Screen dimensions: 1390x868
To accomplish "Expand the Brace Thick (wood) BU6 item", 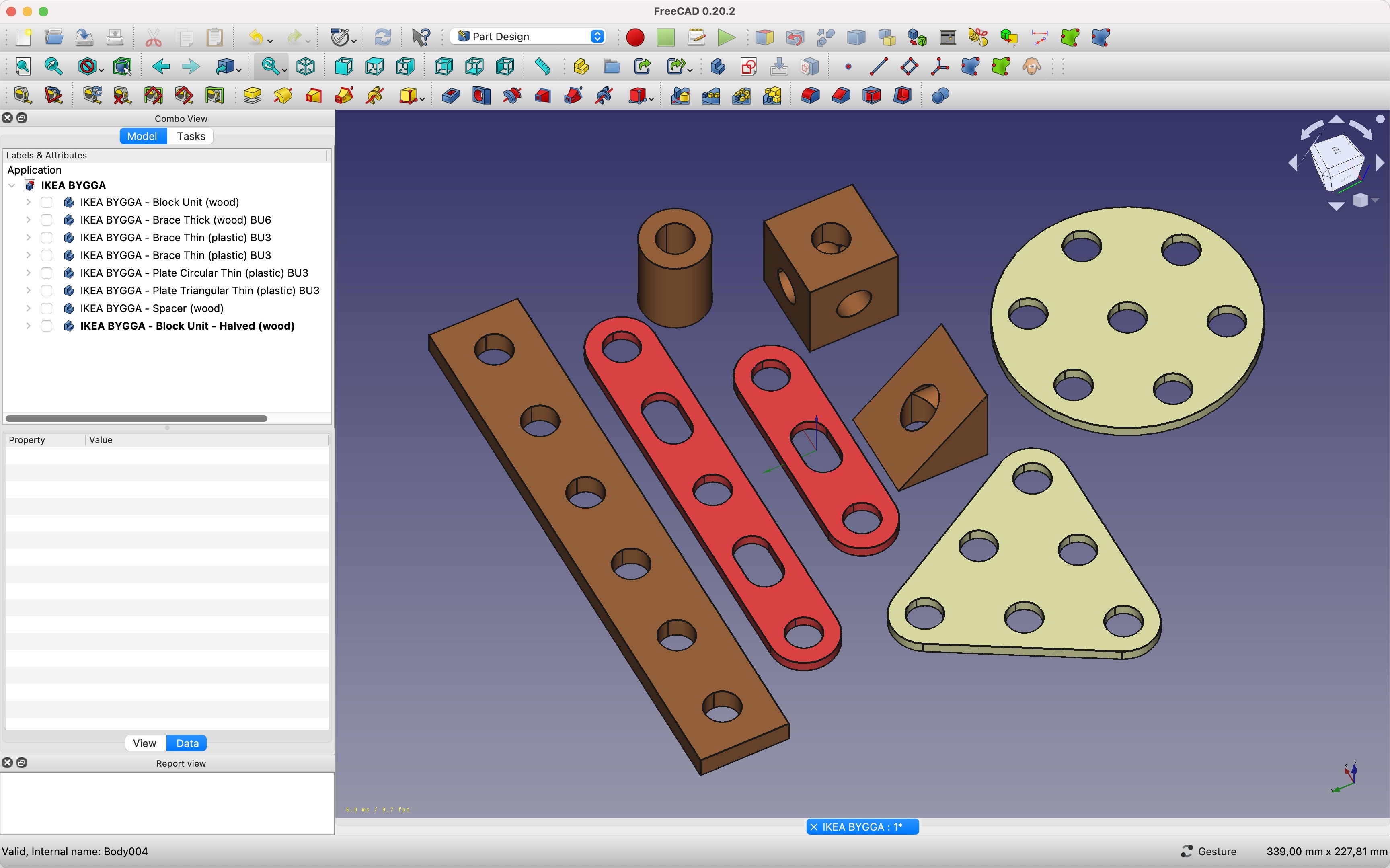I will click(x=28, y=220).
